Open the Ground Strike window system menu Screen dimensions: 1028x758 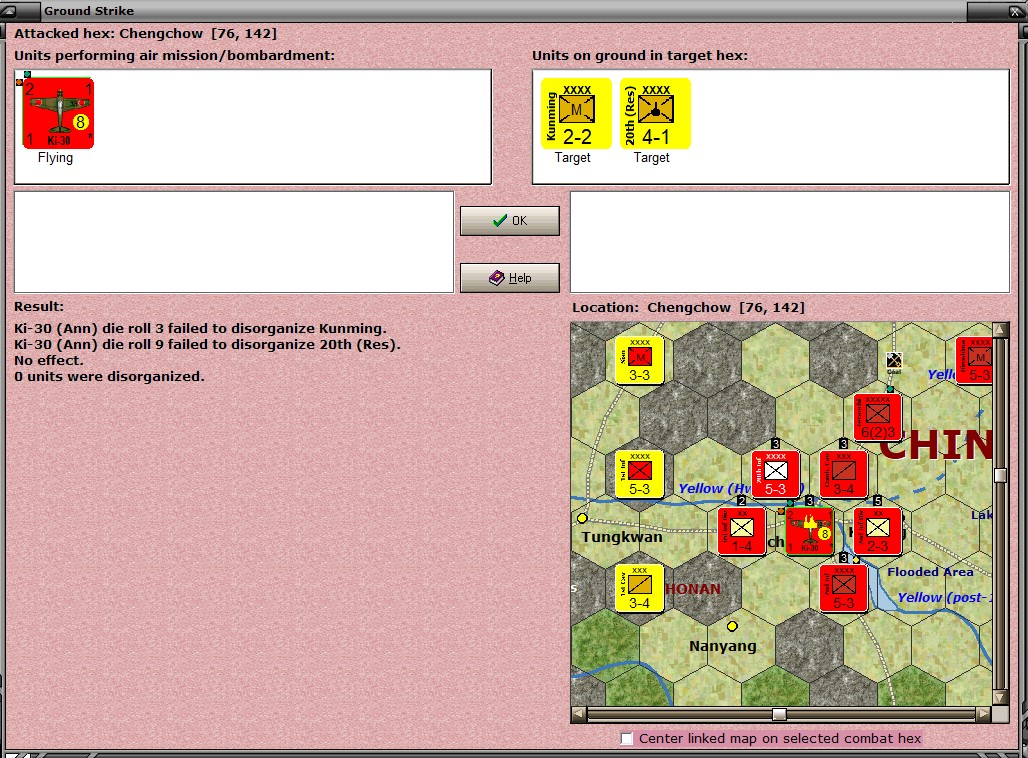coord(10,10)
